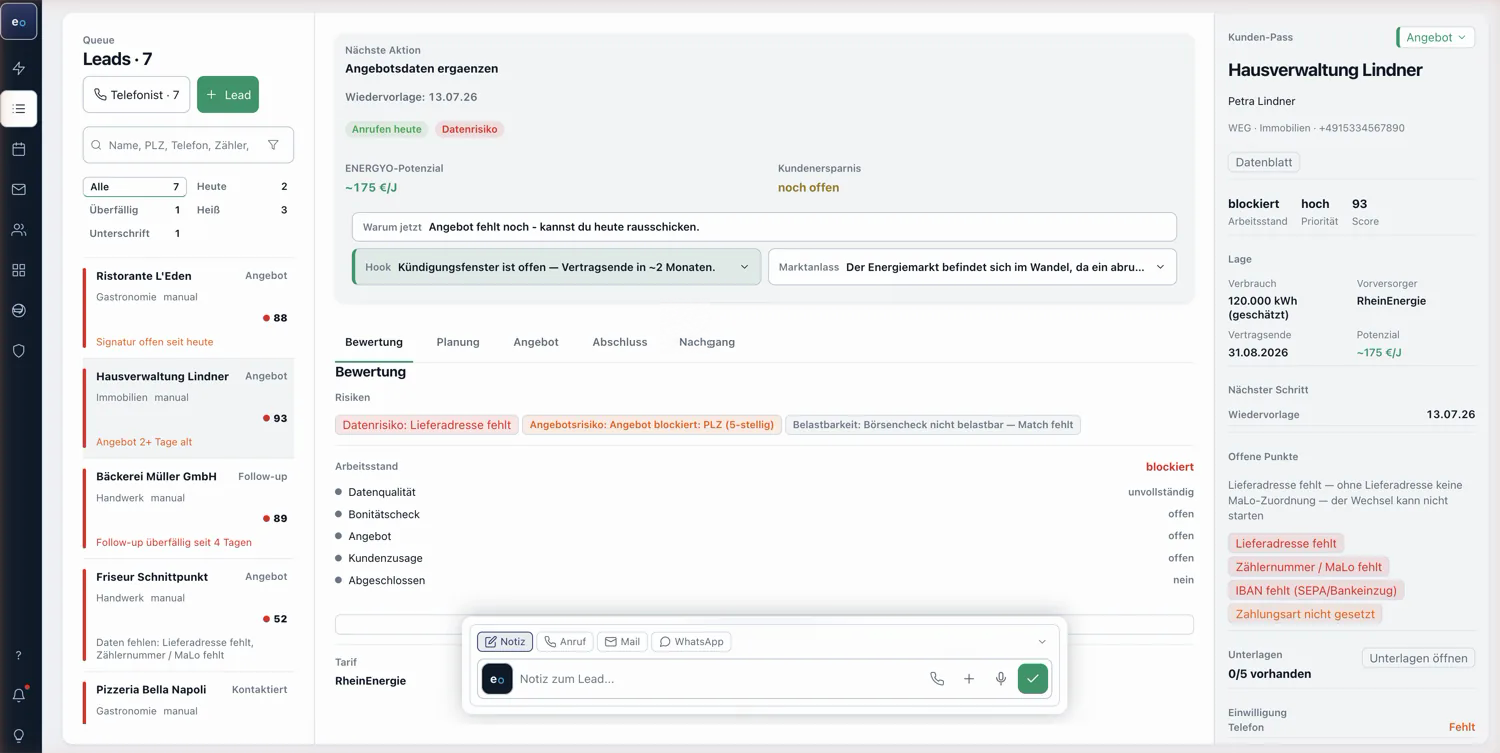Open the Angebot status dropdown in Kunden-Pass

[1436, 38]
